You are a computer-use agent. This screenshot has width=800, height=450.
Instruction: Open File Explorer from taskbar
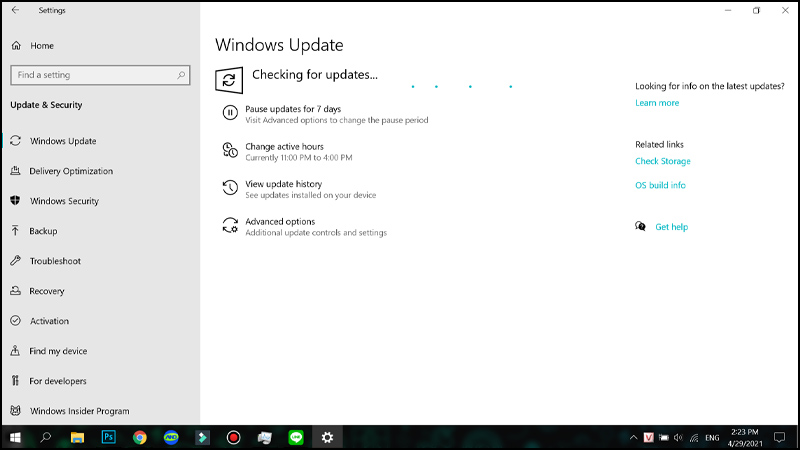[x=77, y=437]
